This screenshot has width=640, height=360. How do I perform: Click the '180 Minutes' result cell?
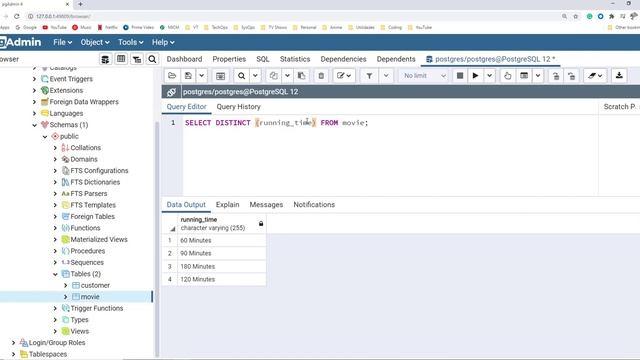click(222, 266)
